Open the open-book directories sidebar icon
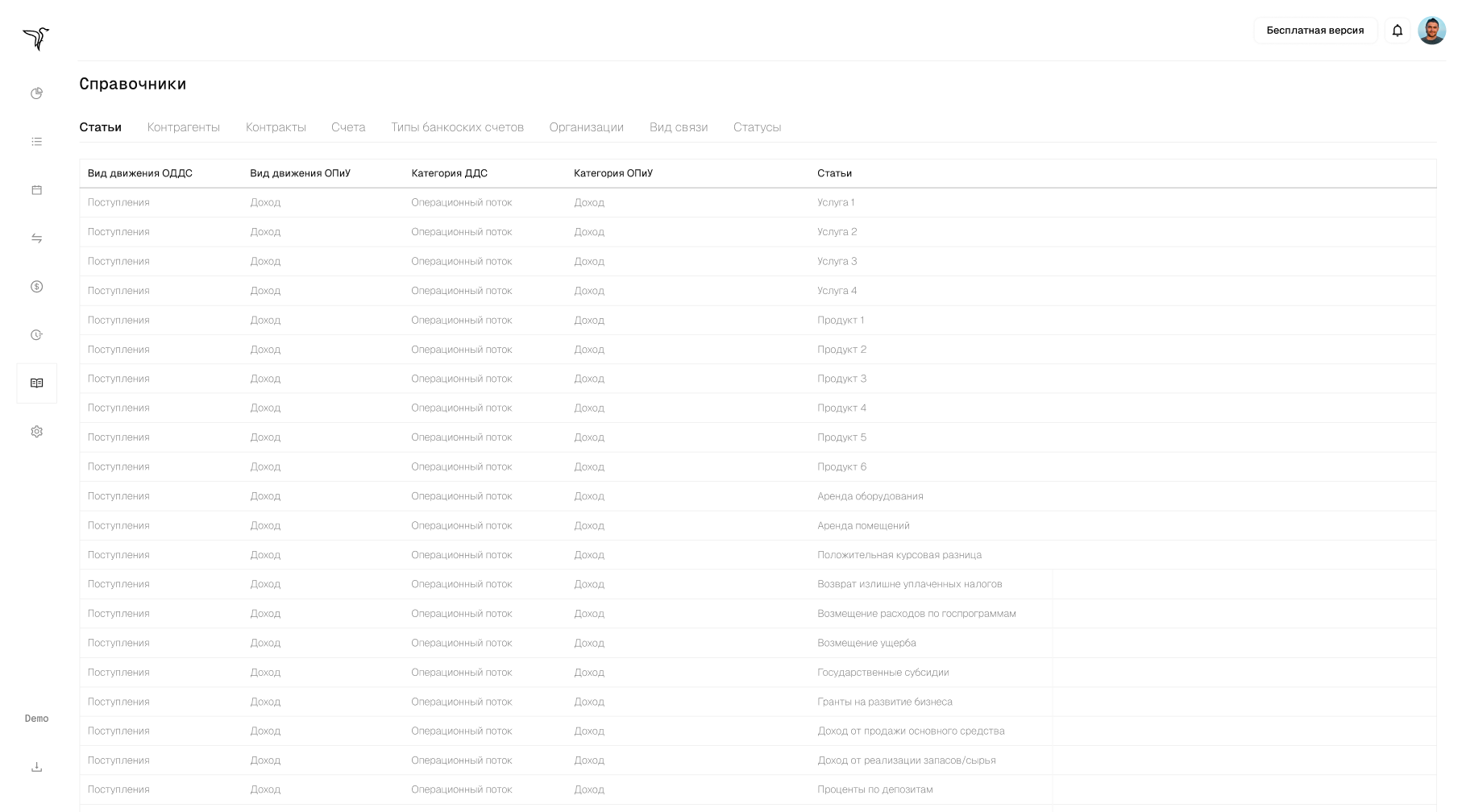 36,383
